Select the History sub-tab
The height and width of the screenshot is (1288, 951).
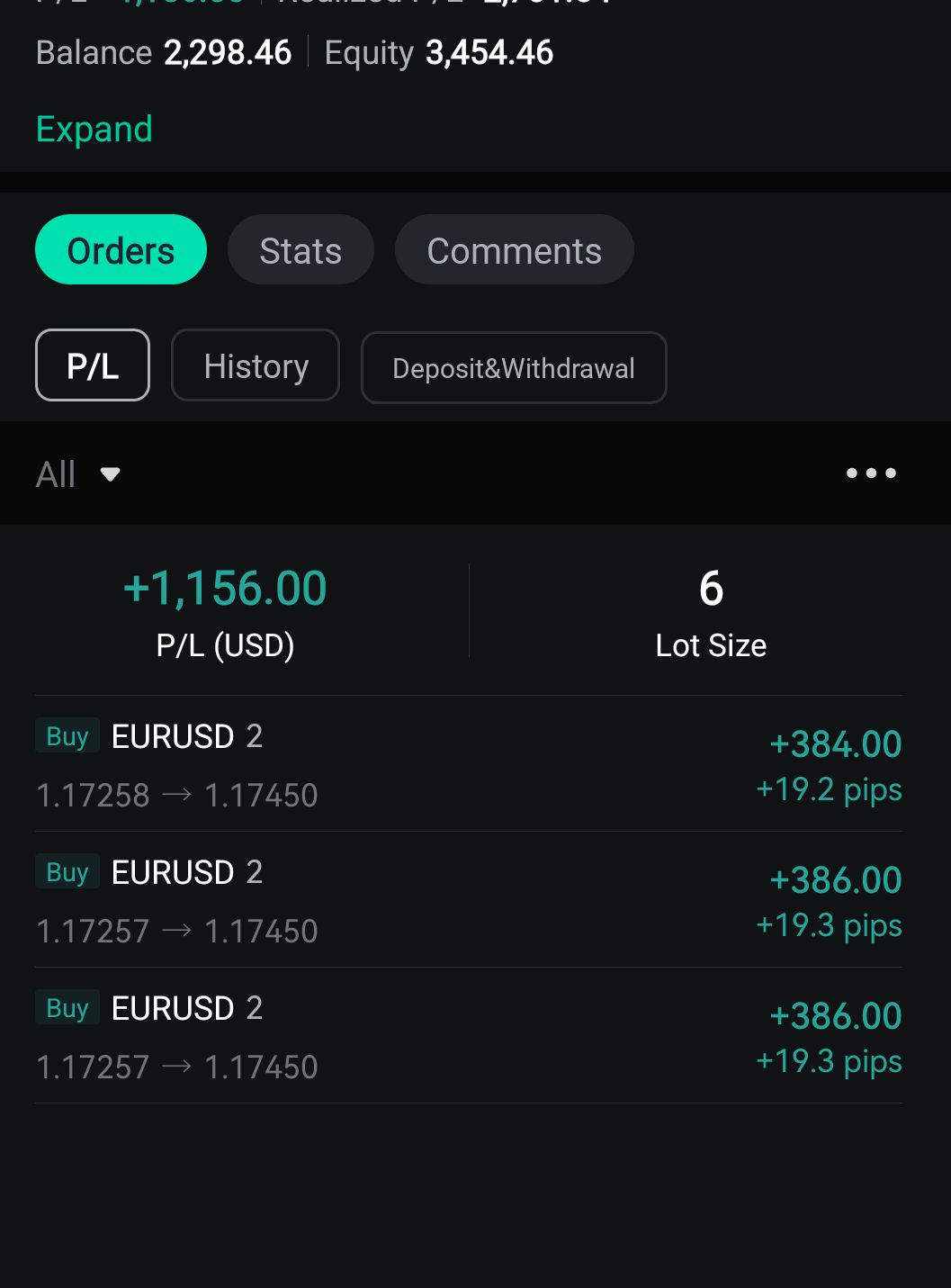pyautogui.click(x=256, y=365)
